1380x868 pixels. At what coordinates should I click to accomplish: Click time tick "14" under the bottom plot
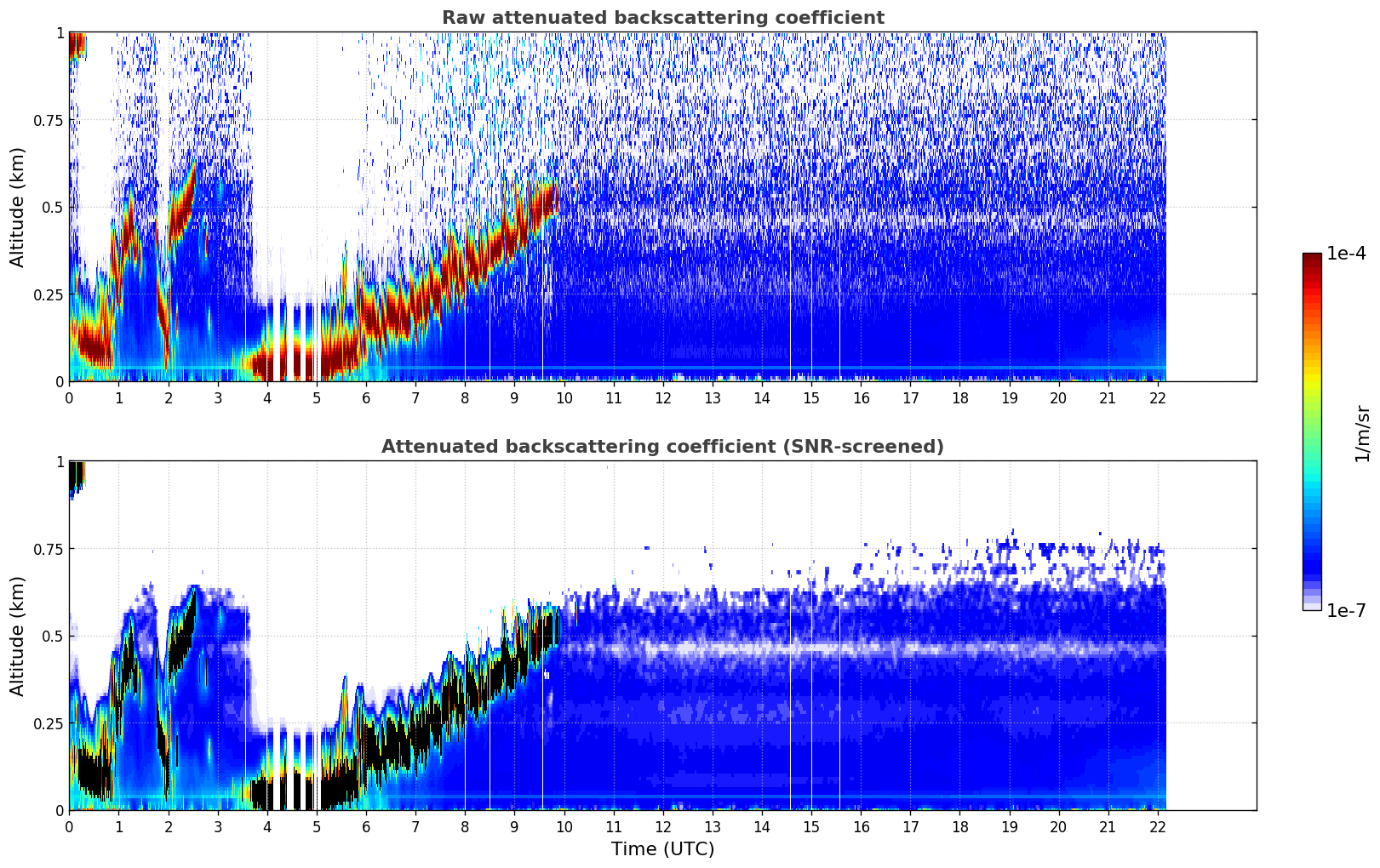[762, 826]
